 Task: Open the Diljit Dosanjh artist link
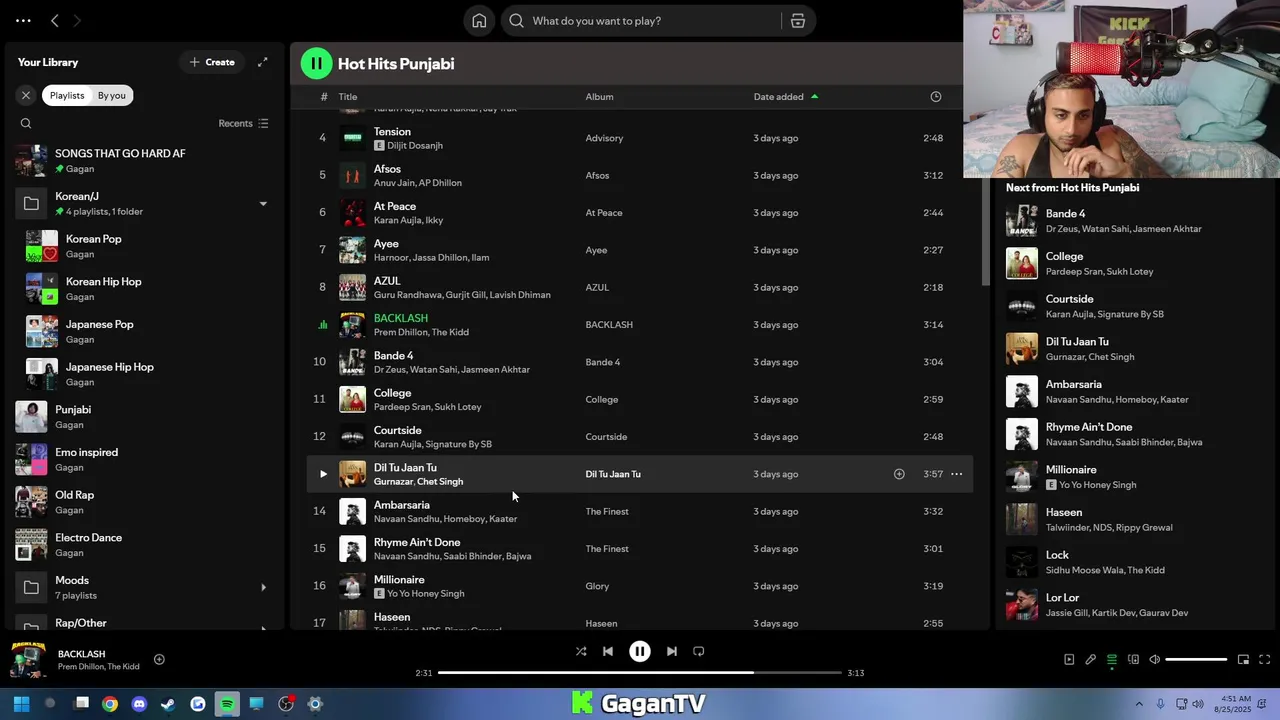pyautogui.click(x=415, y=146)
